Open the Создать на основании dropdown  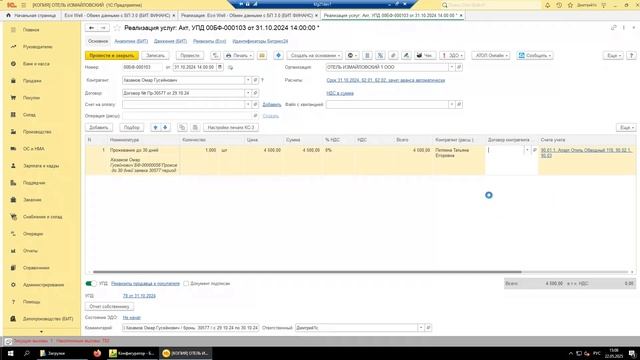click(x=314, y=56)
